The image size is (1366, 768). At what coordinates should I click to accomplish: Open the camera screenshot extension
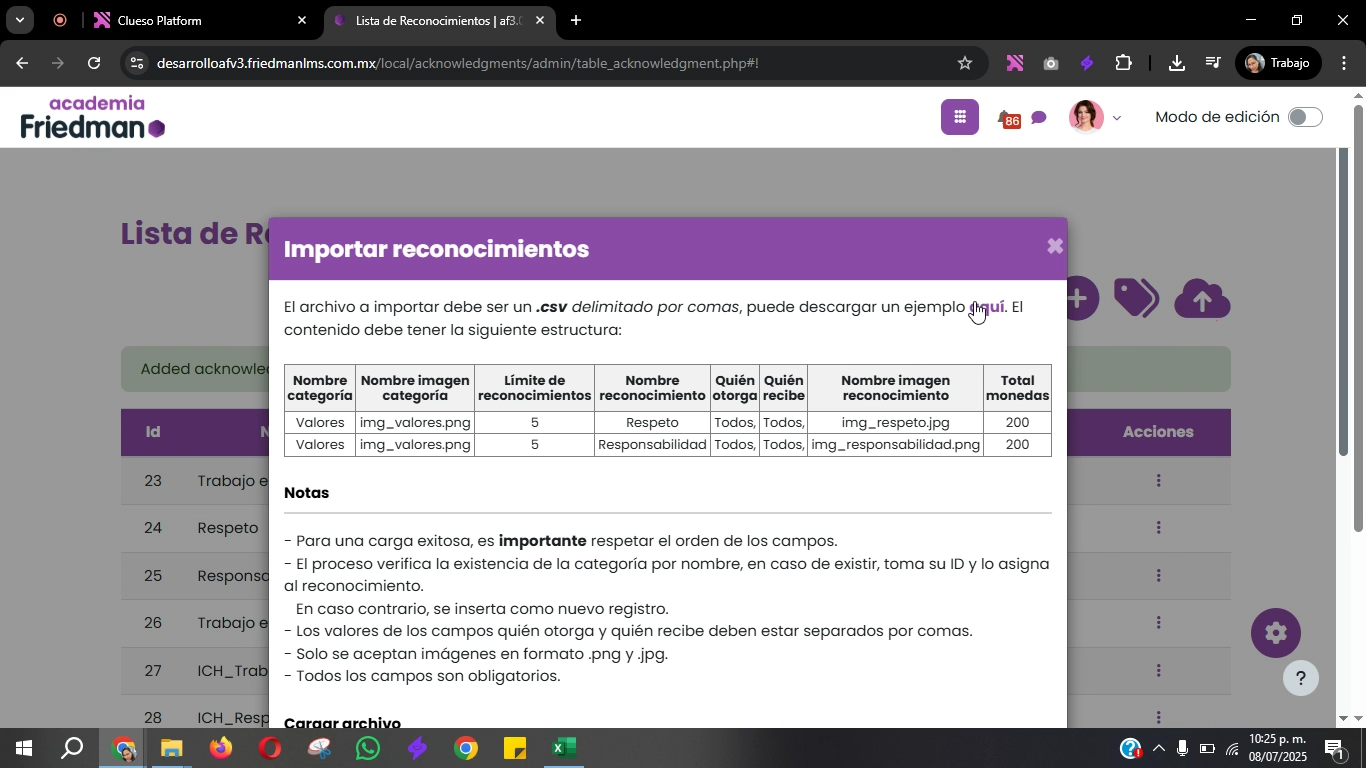[x=1051, y=63]
